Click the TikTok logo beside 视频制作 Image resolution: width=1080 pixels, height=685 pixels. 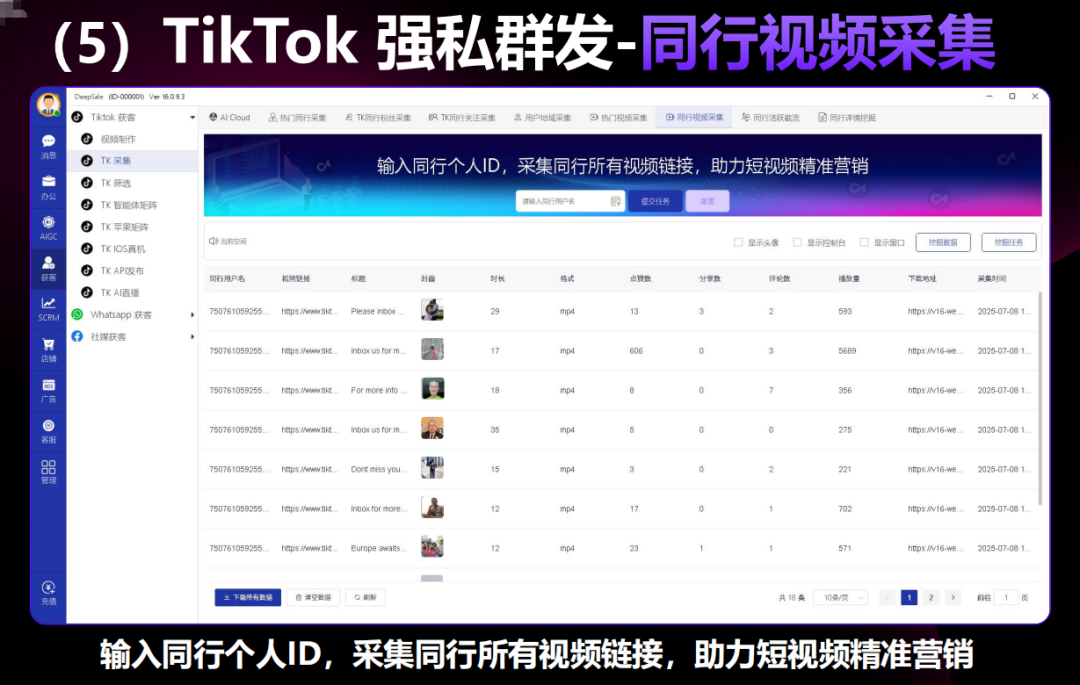(87, 139)
